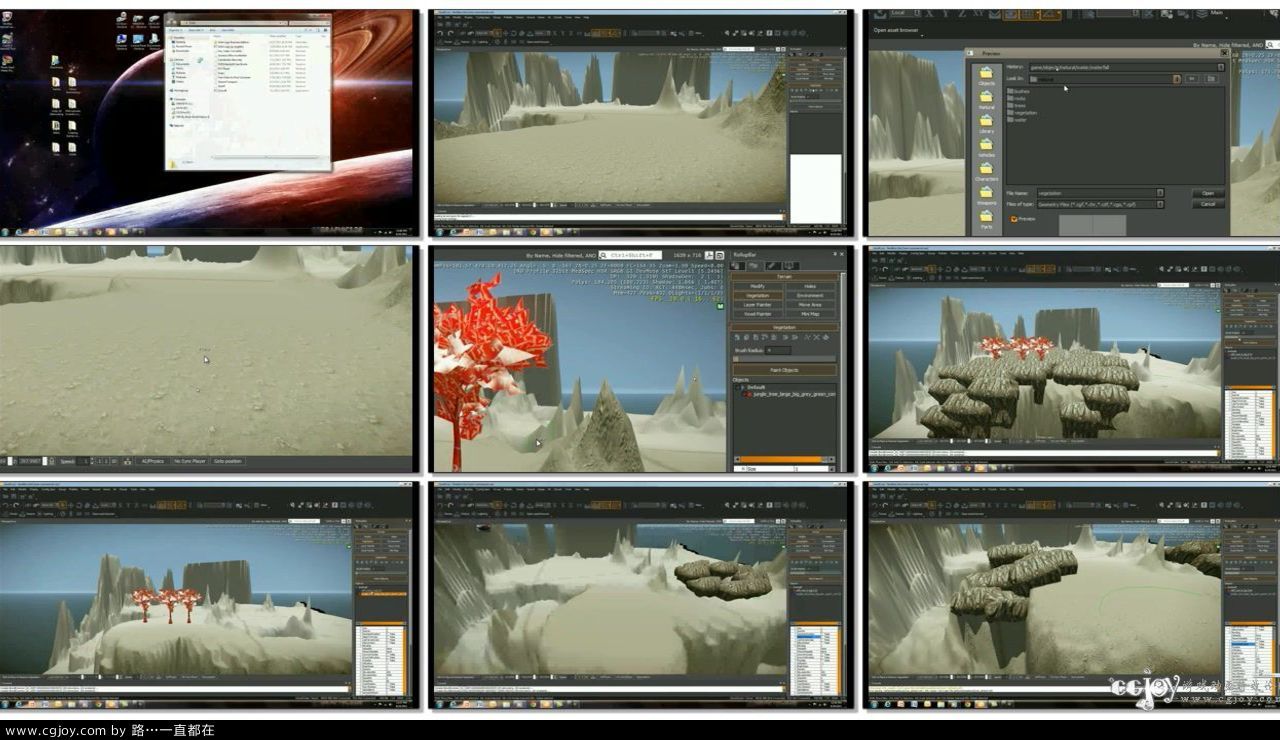The height and width of the screenshot is (740, 1280).
Task: Click the Start button in desktop wallpaper frame
Action: (x=6, y=231)
